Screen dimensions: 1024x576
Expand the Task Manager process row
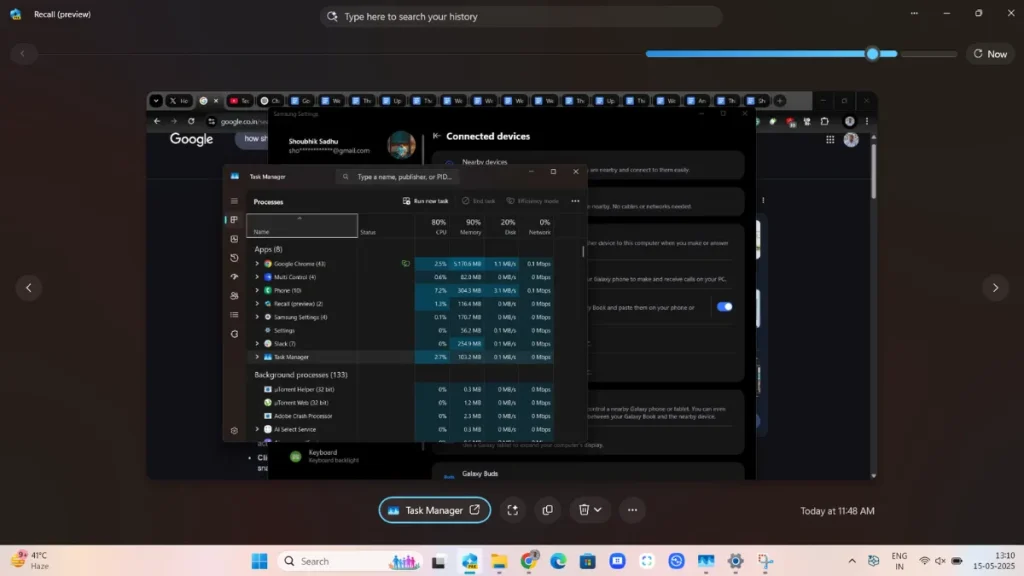point(257,357)
